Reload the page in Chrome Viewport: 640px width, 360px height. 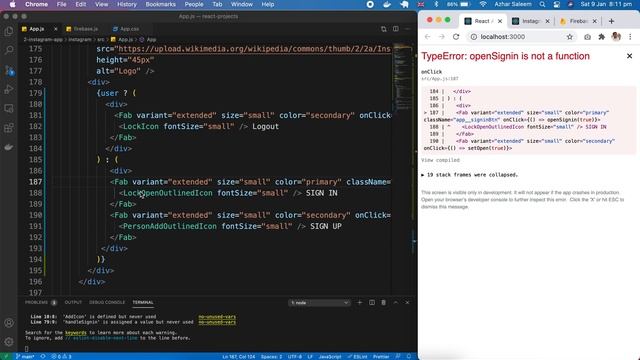[456, 37]
